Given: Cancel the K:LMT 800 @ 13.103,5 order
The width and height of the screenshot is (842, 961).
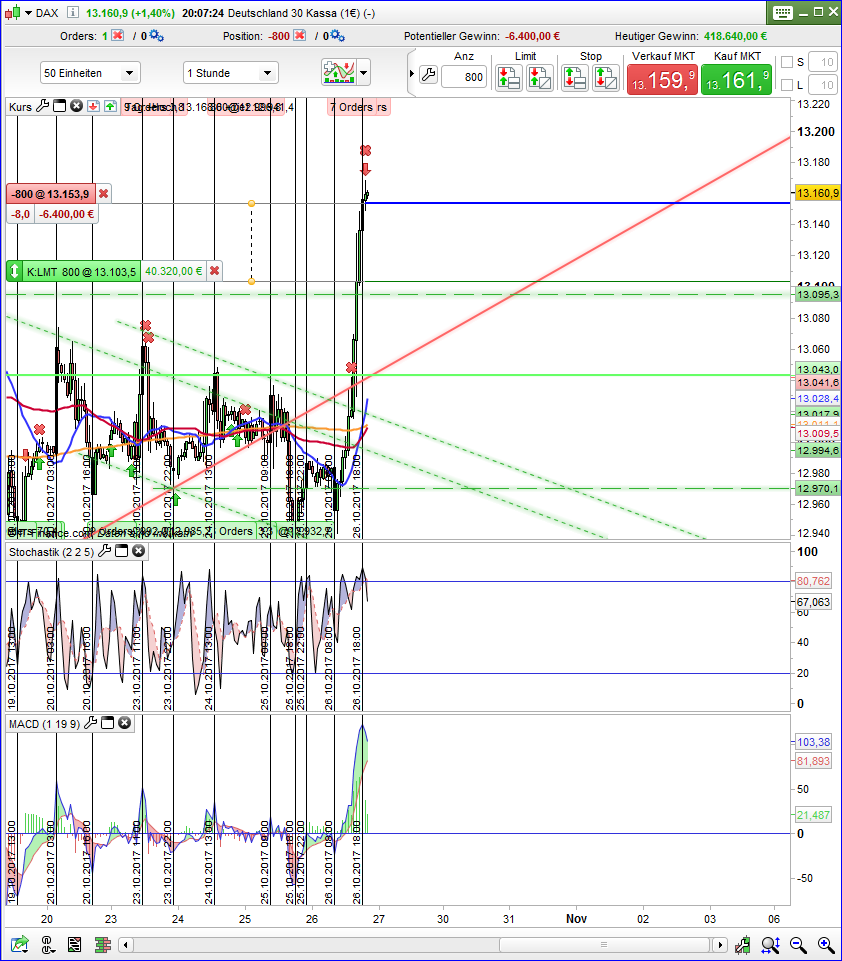Looking at the screenshot, I should (214, 271).
